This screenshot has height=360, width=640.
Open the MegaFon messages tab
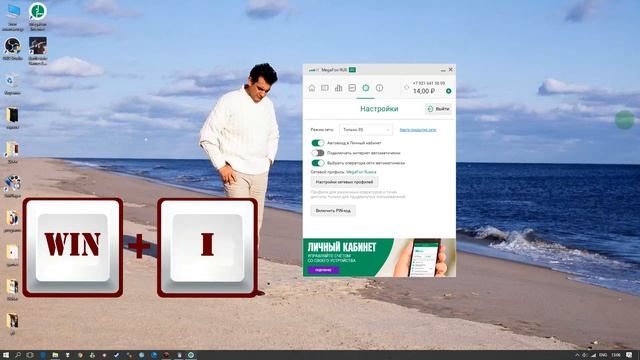(325, 88)
